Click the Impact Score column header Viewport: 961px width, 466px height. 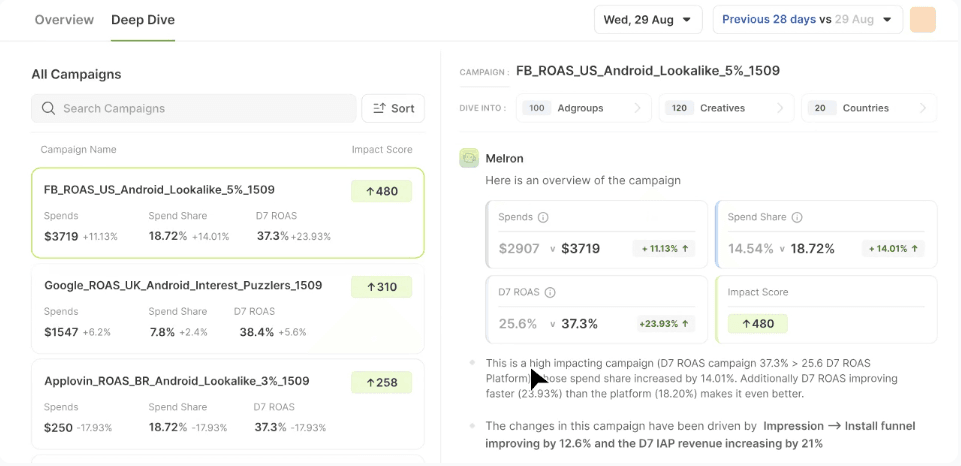click(382, 149)
